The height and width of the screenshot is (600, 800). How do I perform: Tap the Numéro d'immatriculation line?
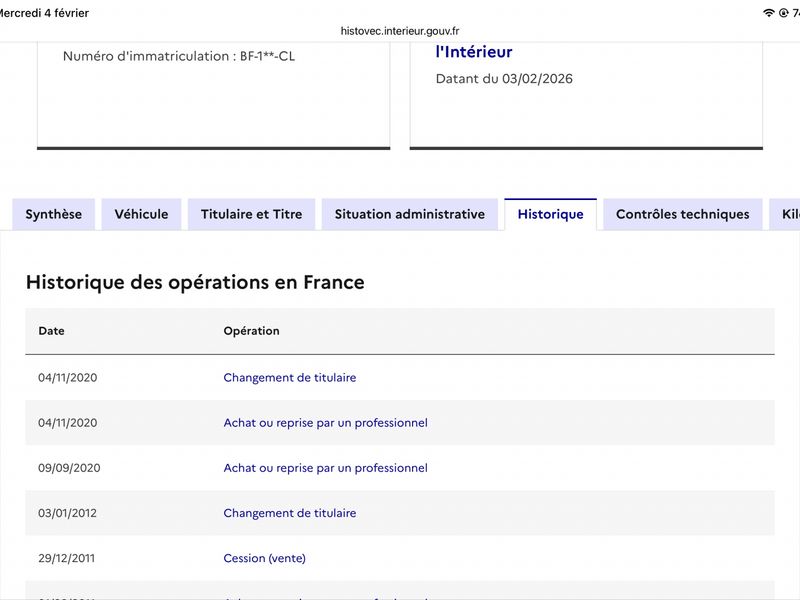pos(179,56)
